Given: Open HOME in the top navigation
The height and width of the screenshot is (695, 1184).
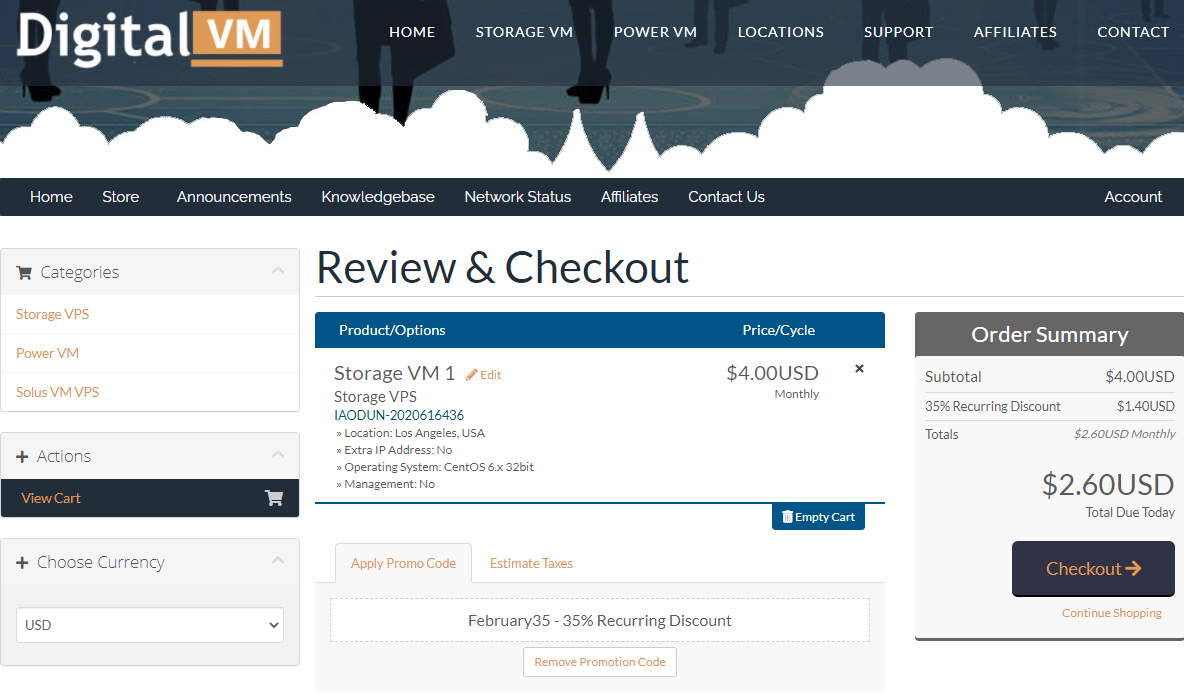Looking at the screenshot, I should coord(412,32).
